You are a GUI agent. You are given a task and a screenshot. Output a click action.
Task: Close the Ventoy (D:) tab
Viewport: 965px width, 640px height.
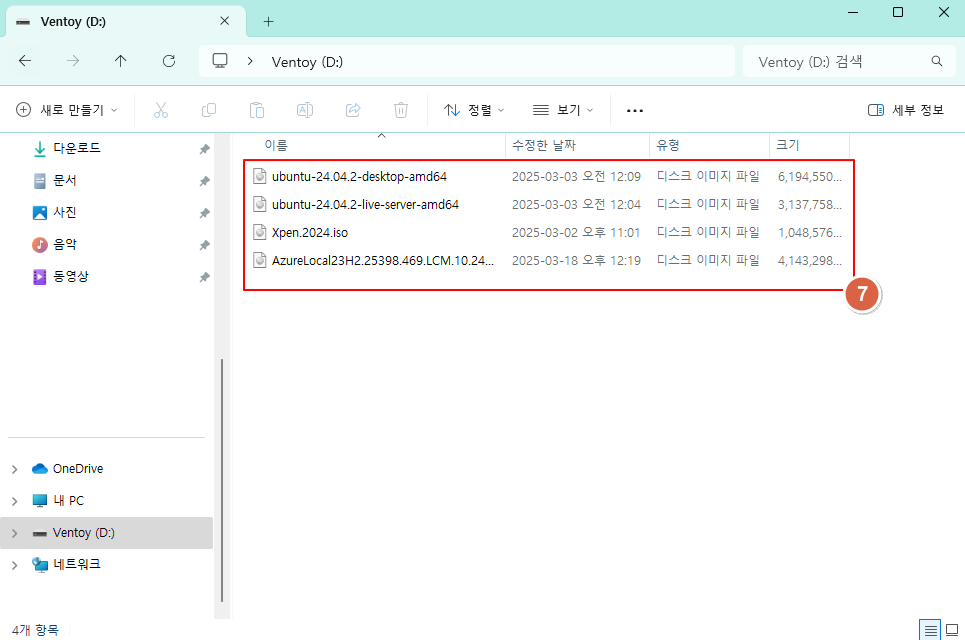tap(225, 21)
